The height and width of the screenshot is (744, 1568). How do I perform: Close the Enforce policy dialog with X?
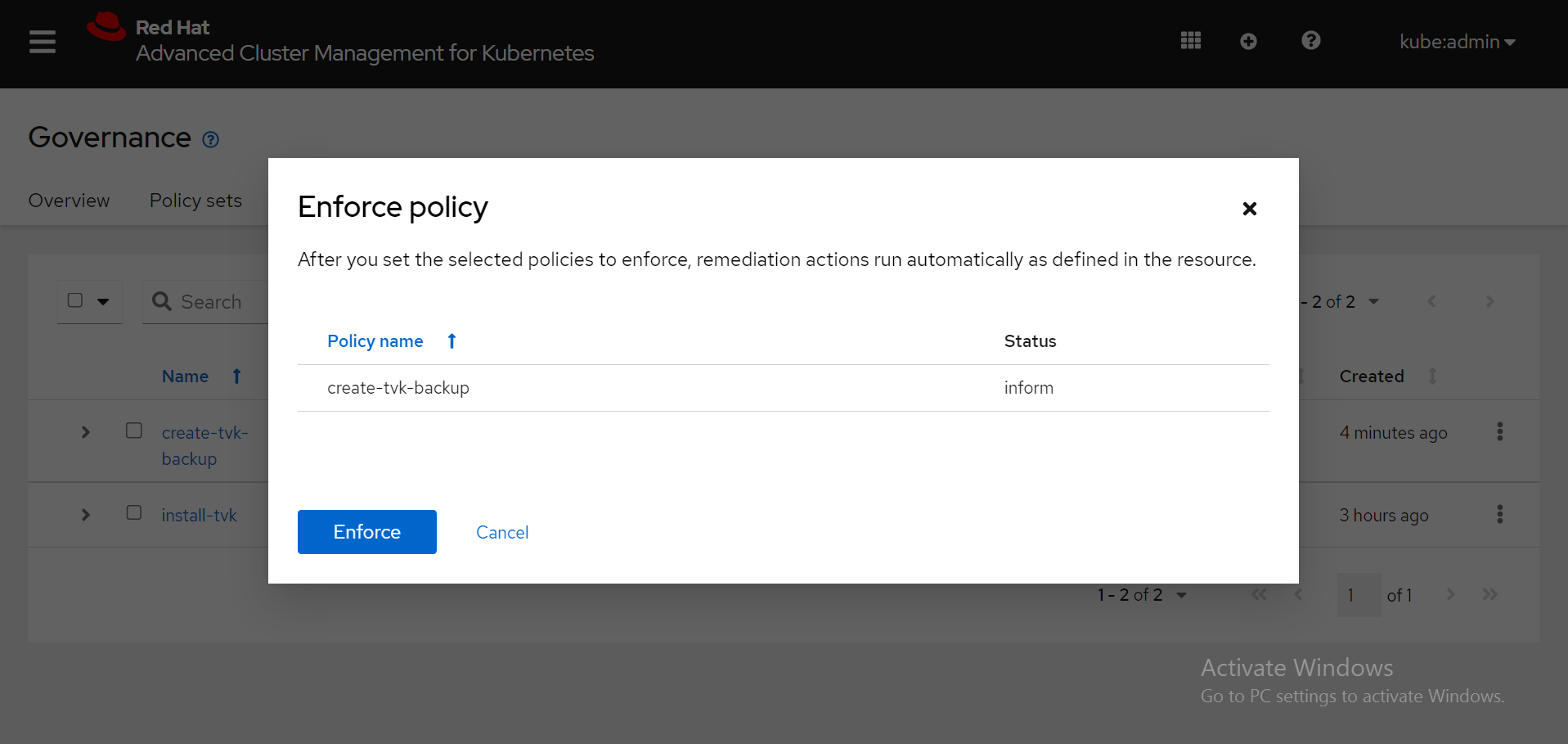pos(1249,209)
